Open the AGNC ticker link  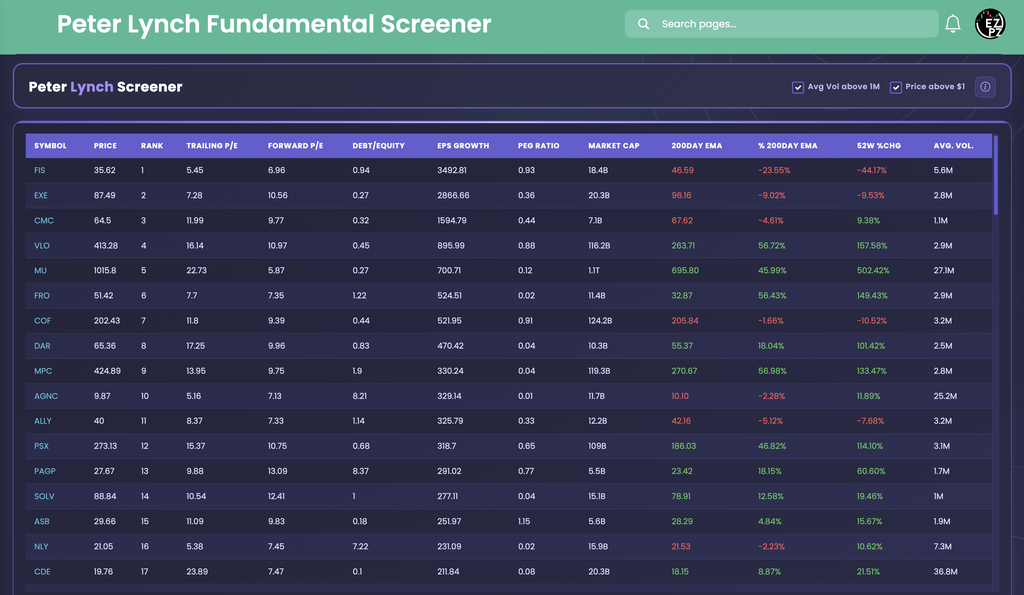46,396
